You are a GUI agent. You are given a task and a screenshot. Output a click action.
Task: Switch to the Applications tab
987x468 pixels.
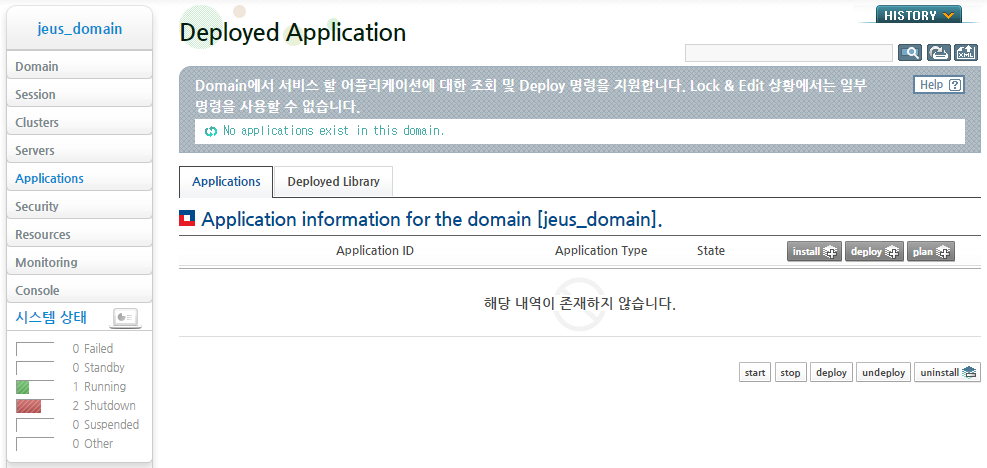point(226,182)
